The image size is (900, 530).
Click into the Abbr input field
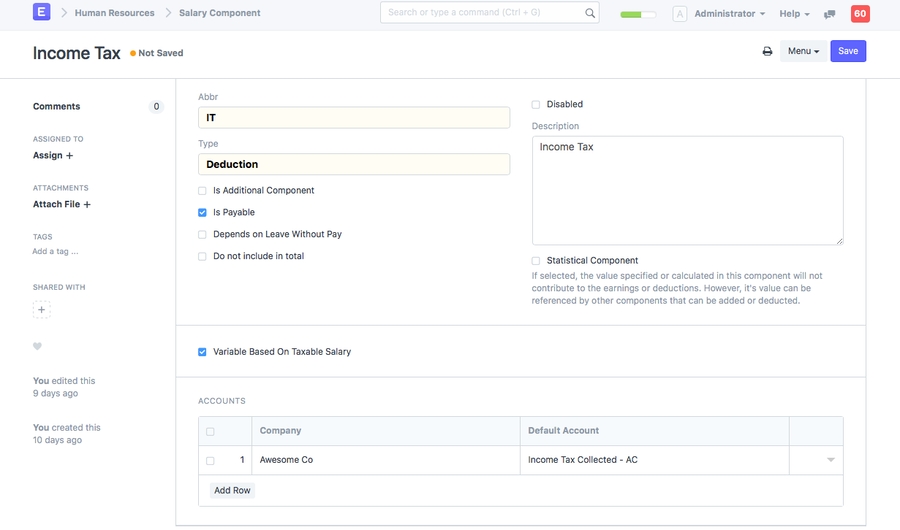[x=354, y=118]
